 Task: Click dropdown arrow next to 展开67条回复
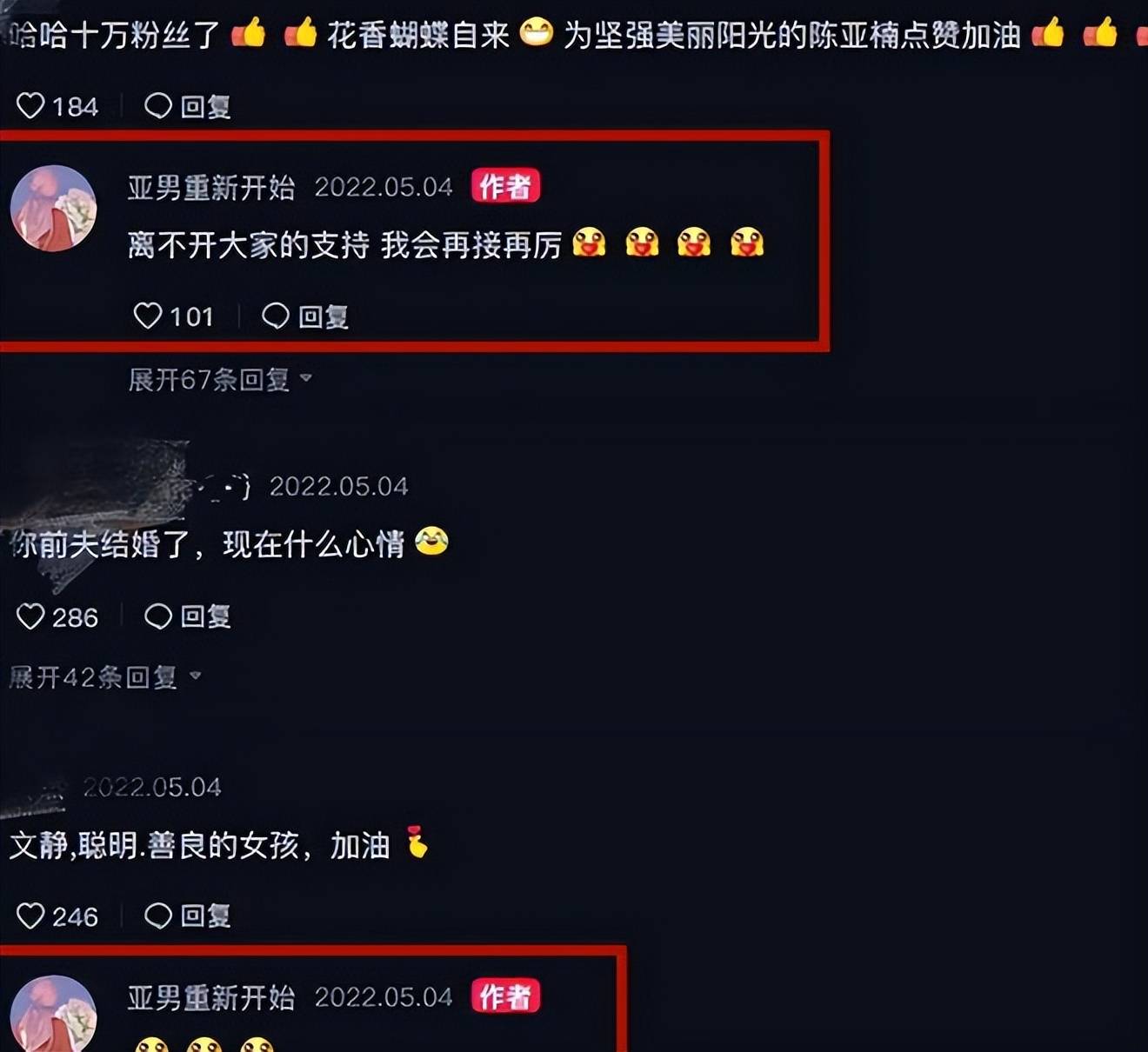click(305, 378)
